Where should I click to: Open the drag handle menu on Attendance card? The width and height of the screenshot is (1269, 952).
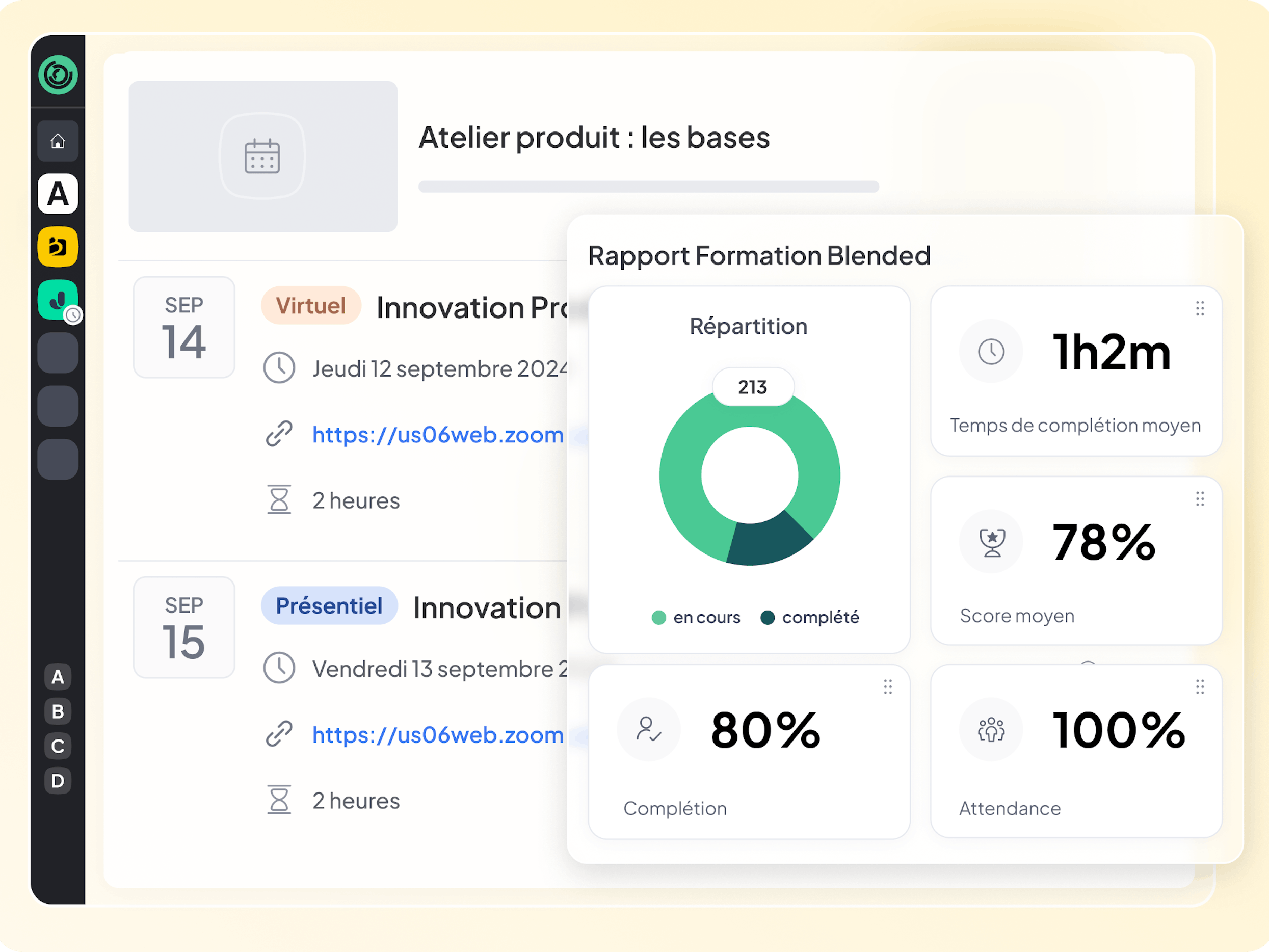click(1200, 687)
